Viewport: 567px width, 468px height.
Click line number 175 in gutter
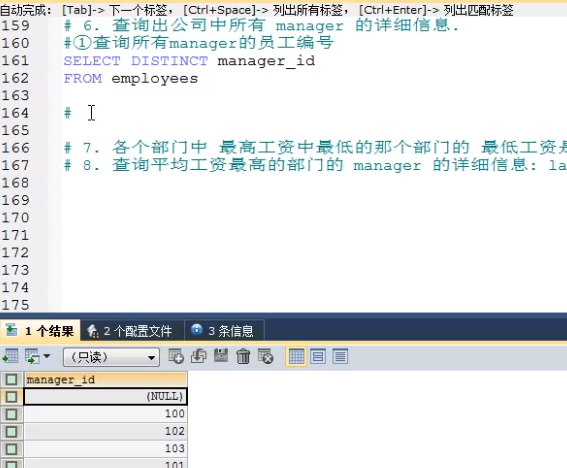(x=15, y=305)
